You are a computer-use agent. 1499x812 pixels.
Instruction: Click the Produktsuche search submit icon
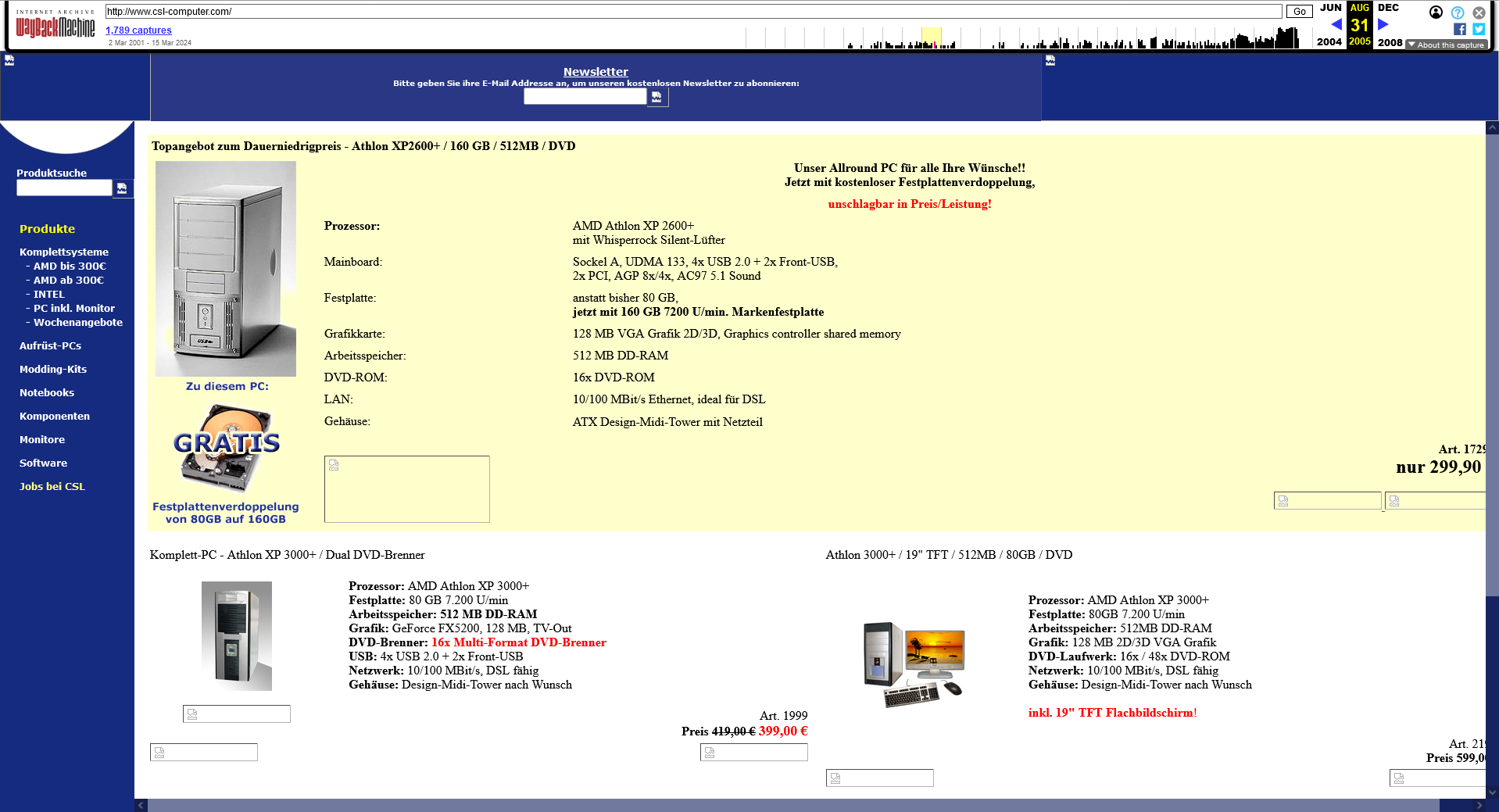tap(123, 188)
